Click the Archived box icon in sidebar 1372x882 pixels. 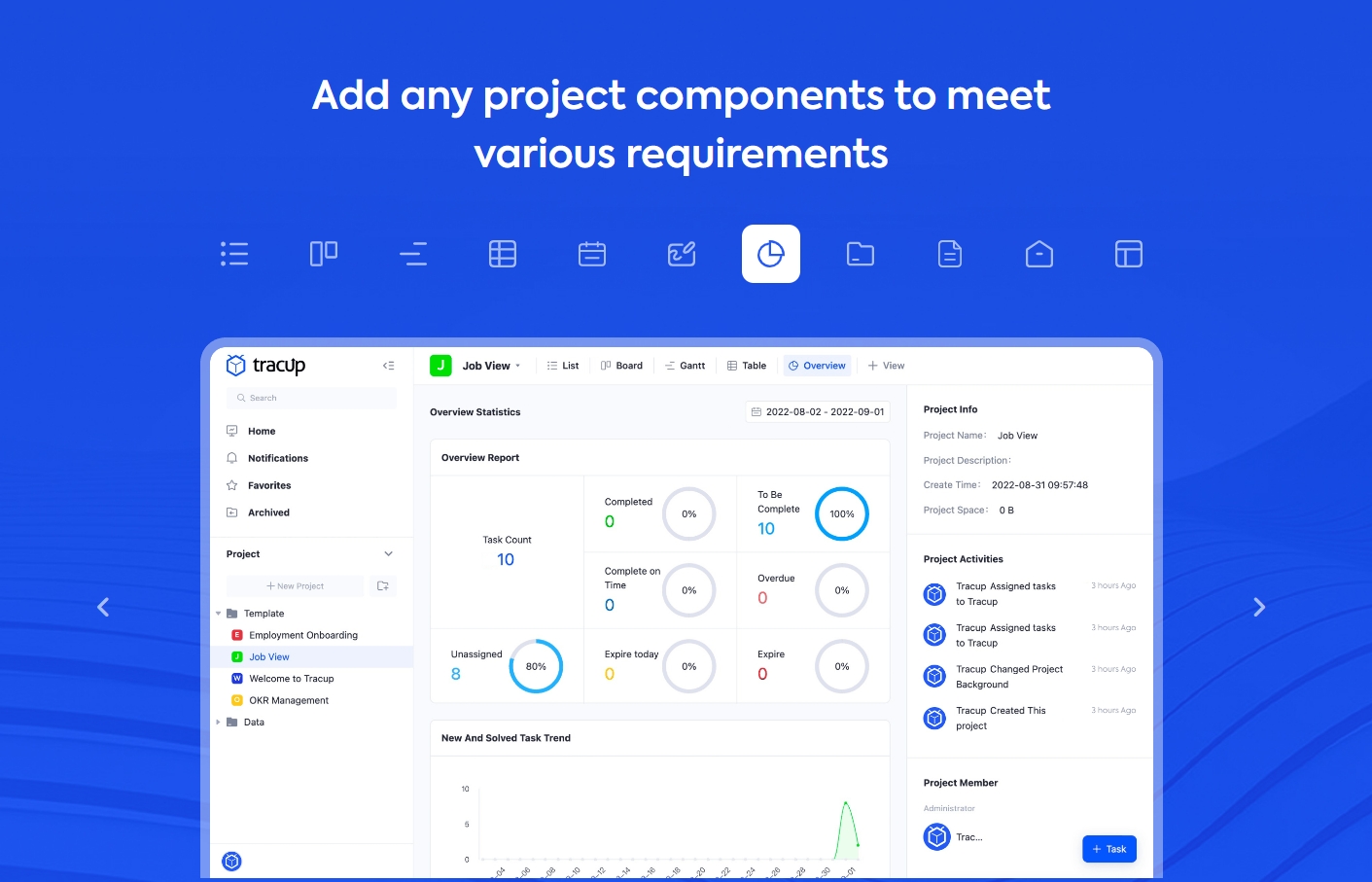231,512
